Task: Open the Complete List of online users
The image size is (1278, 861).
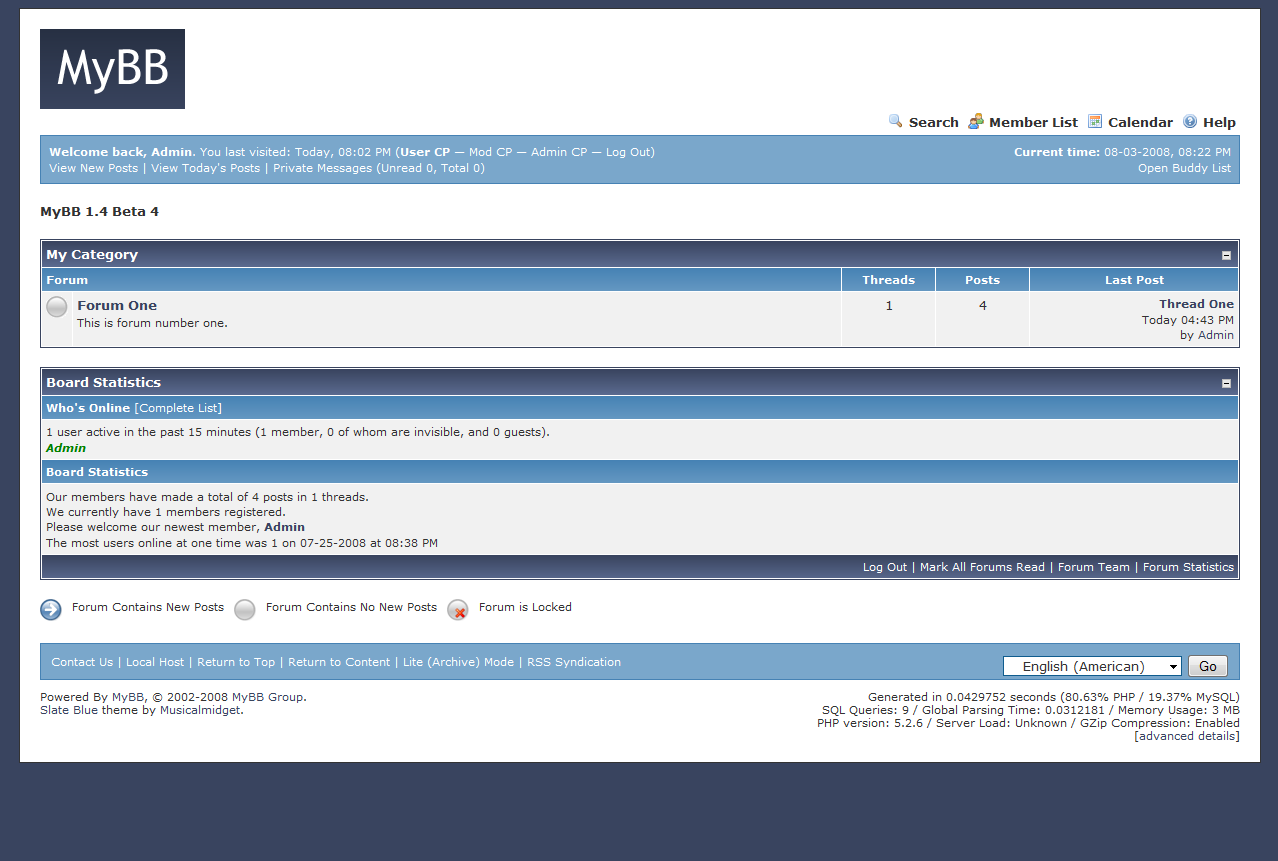Action: 178,408
